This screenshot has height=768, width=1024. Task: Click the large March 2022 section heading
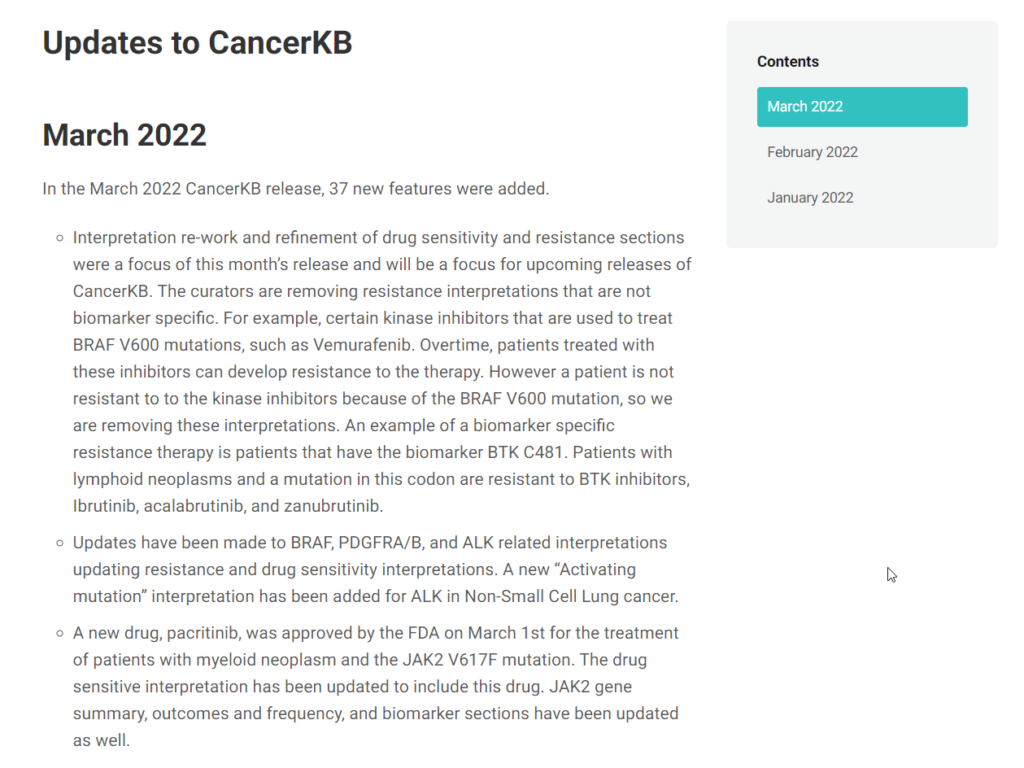pos(124,135)
